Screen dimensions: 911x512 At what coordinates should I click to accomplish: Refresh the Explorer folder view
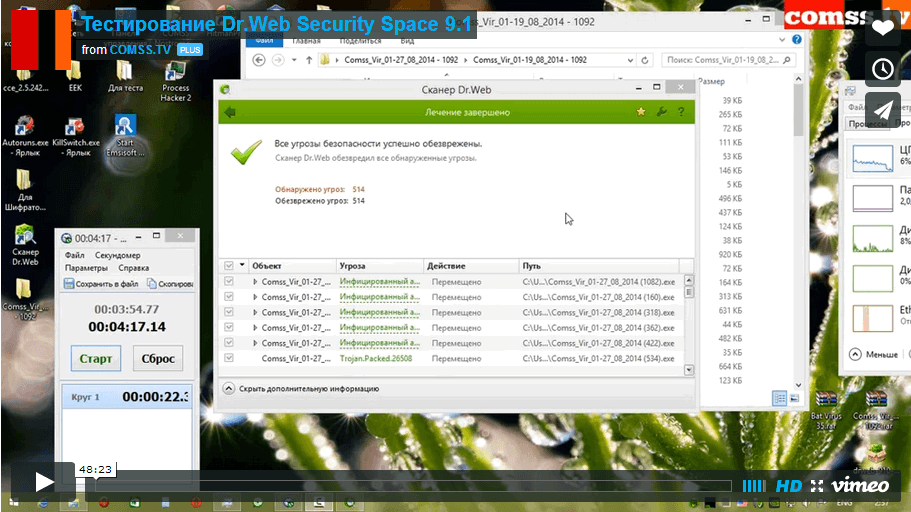point(644,60)
